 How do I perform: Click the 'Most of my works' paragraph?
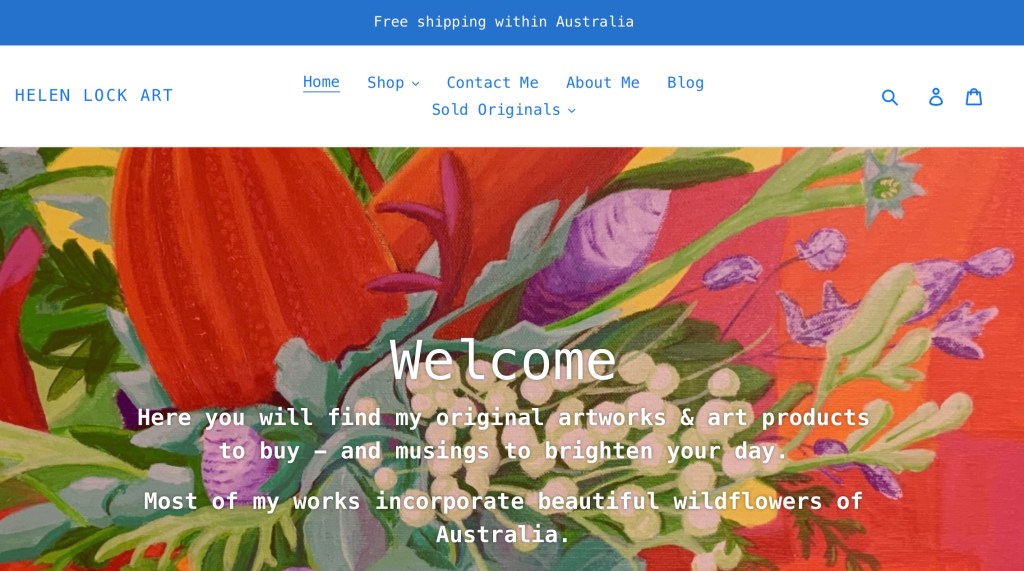click(503, 517)
